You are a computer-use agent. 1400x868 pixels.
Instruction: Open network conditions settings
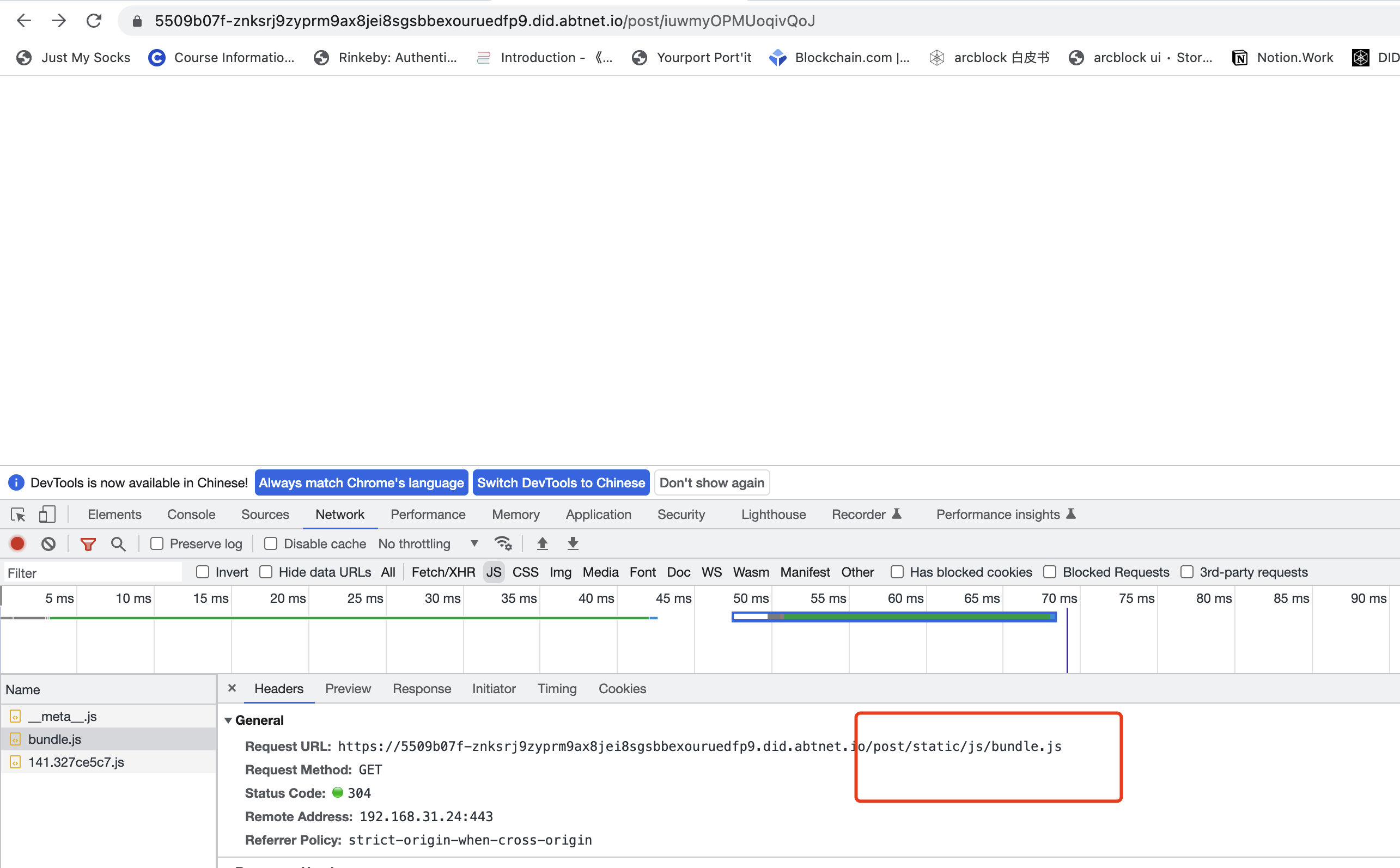click(503, 543)
